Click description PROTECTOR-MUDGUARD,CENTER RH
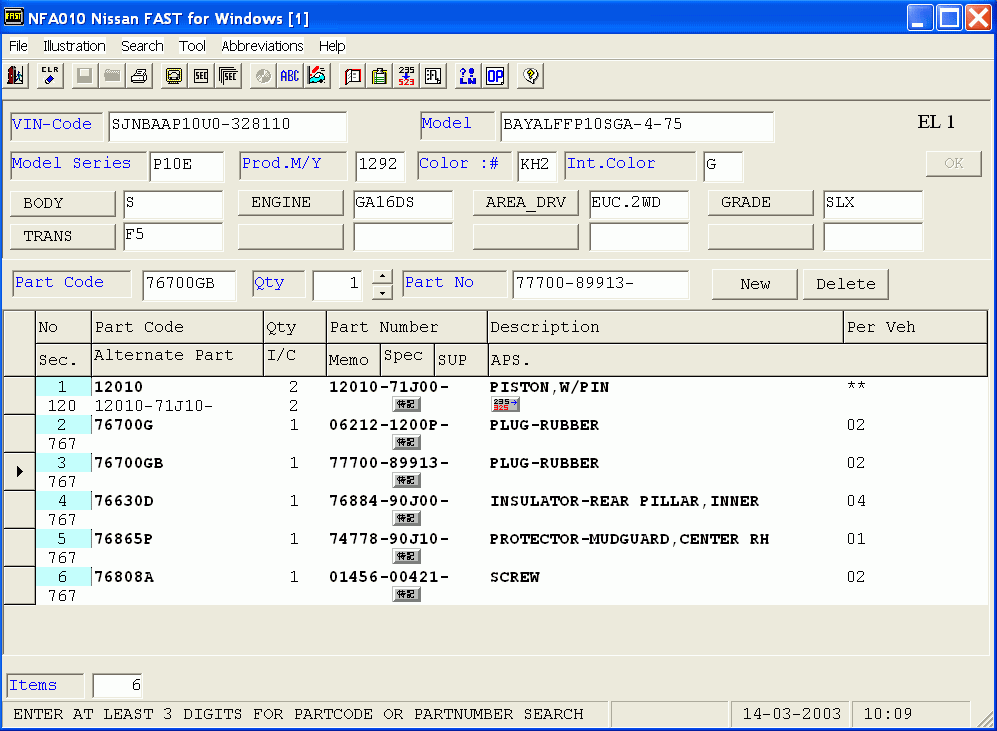 pos(629,539)
